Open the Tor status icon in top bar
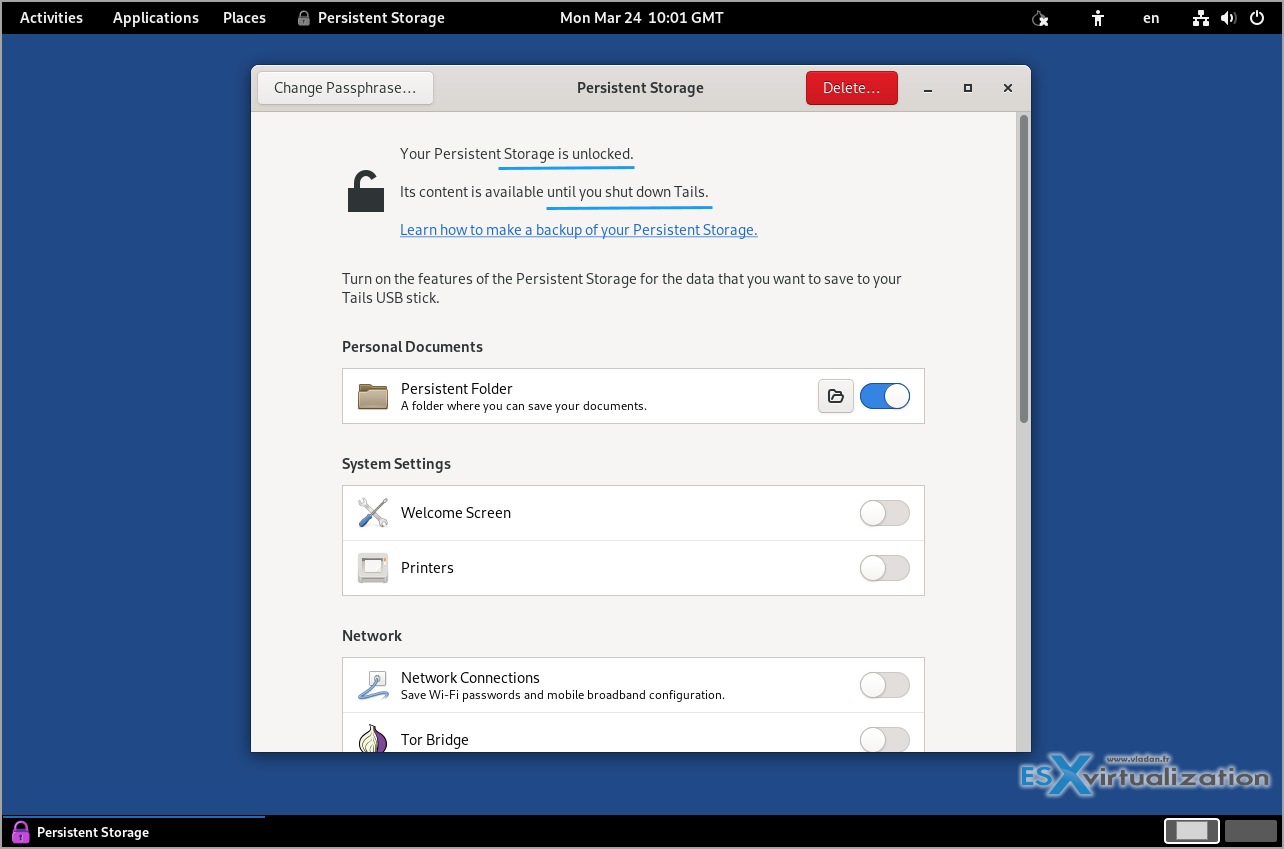Viewport: 1284px width, 849px height. point(1040,18)
